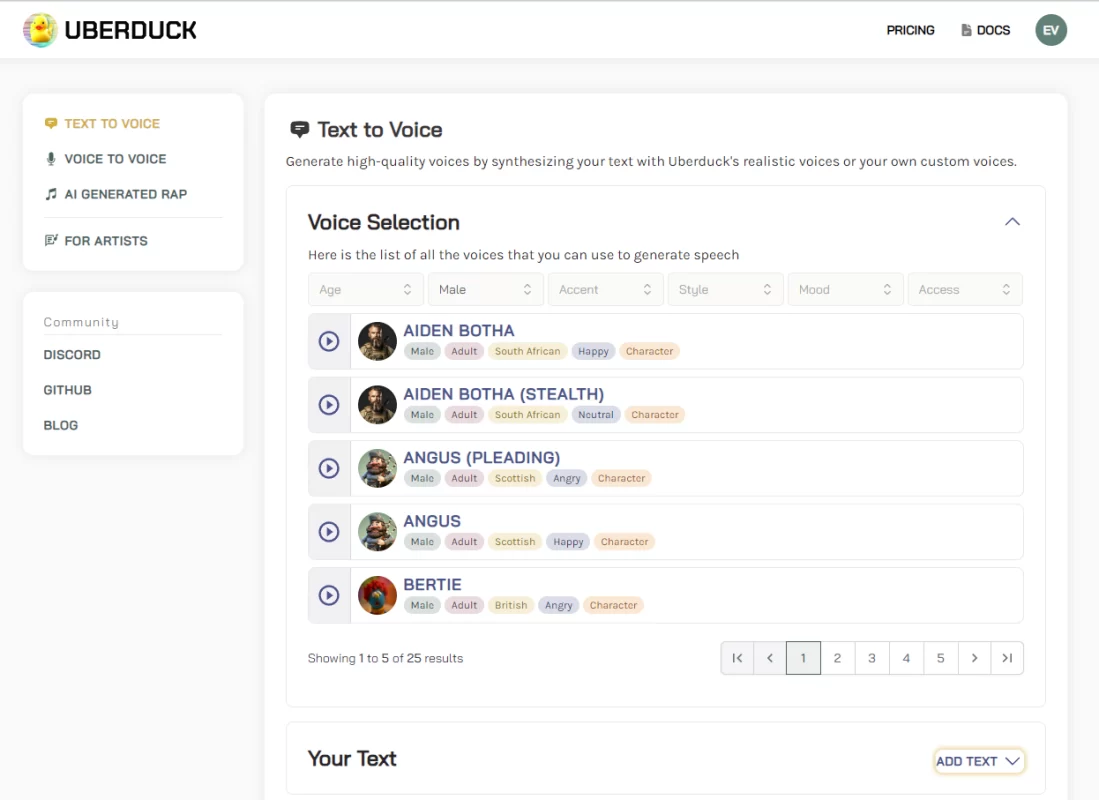Click the Happy tag on Aiden Botha
The width and height of the screenshot is (1099, 800).
pyautogui.click(x=593, y=351)
